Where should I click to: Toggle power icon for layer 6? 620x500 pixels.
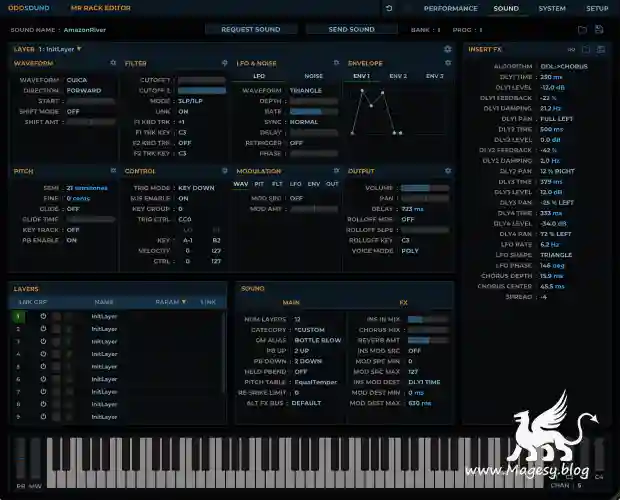click(x=43, y=379)
